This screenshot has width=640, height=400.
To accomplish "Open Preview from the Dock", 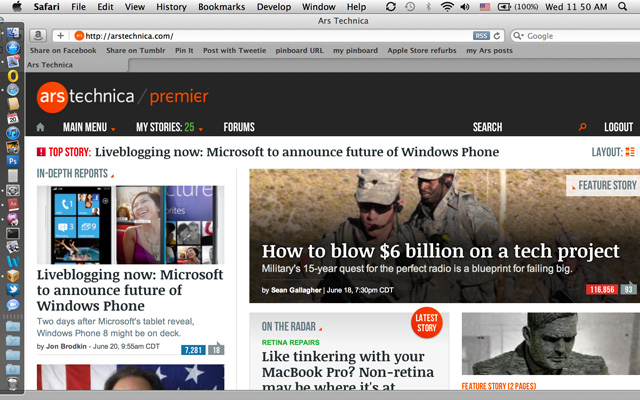I will [x=13, y=247].
